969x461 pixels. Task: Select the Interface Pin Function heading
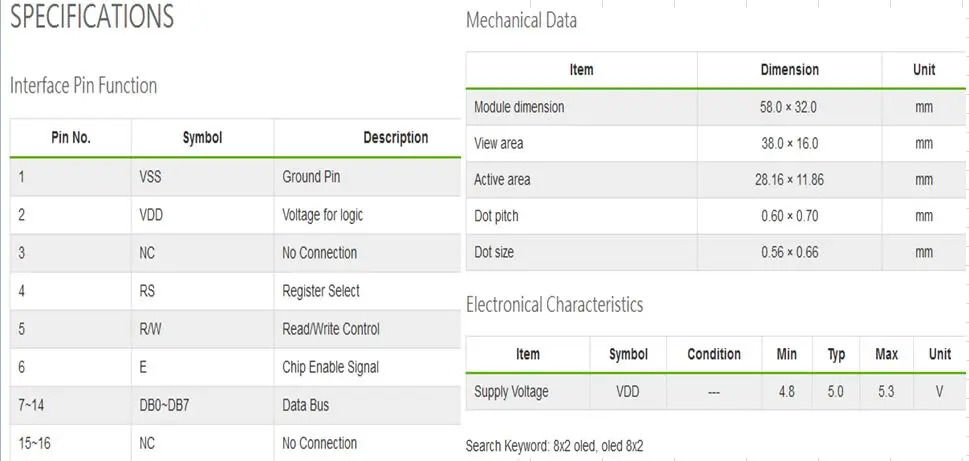(83, 85)
